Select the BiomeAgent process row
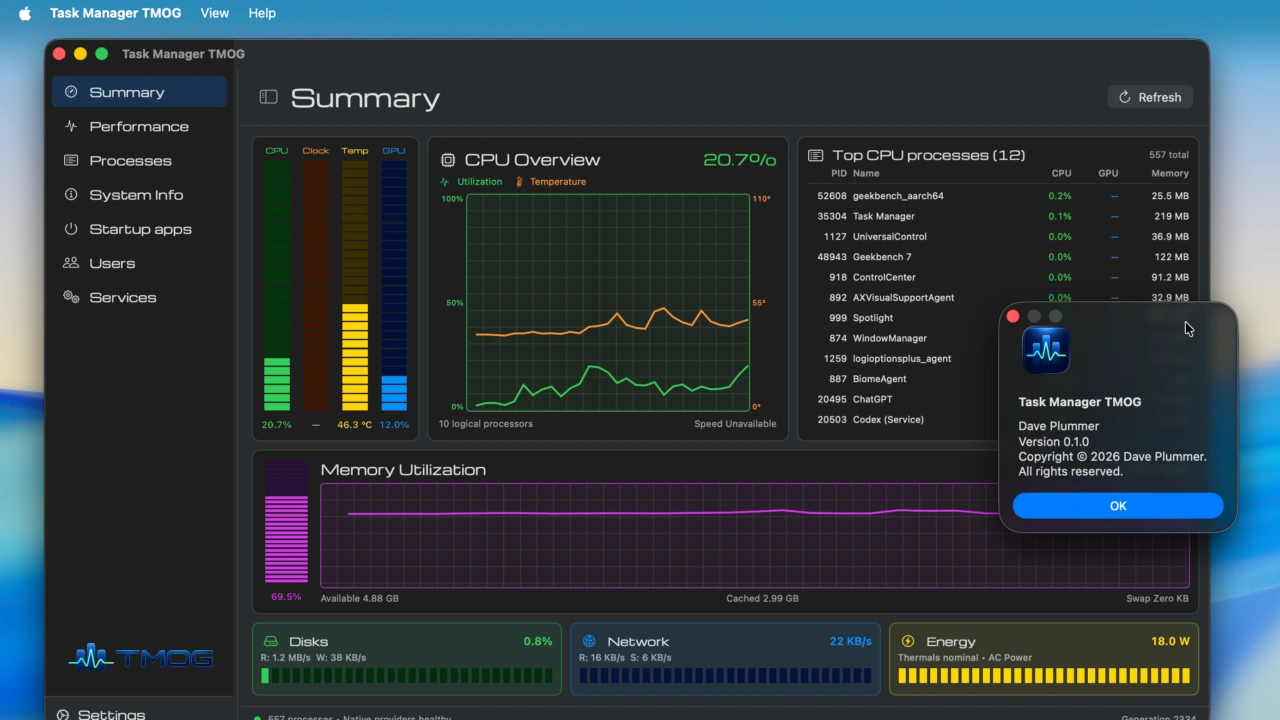This screenshot has width=1280, height=720. coord(903,379)
